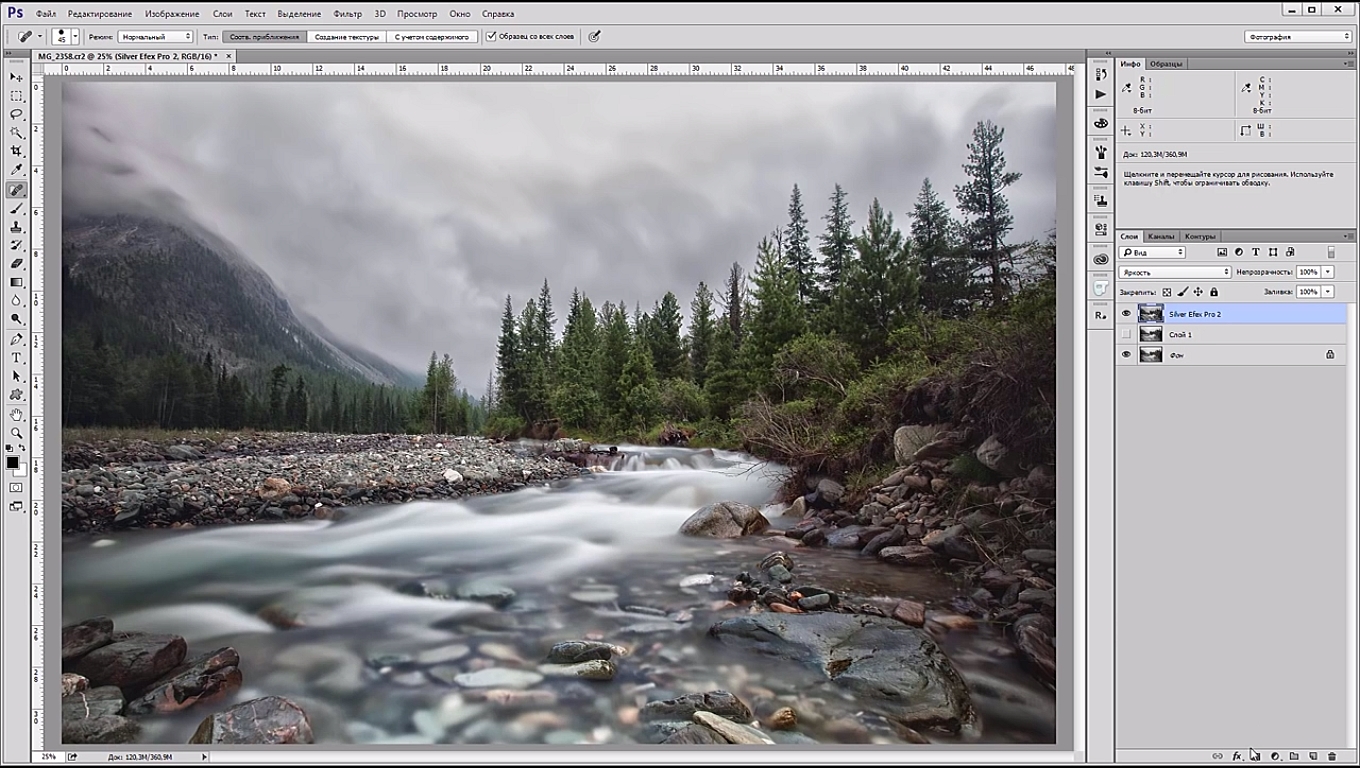Lock image pixels with brush lock icon
This screenshot has height=768, width=1360.
[1183, 292]
